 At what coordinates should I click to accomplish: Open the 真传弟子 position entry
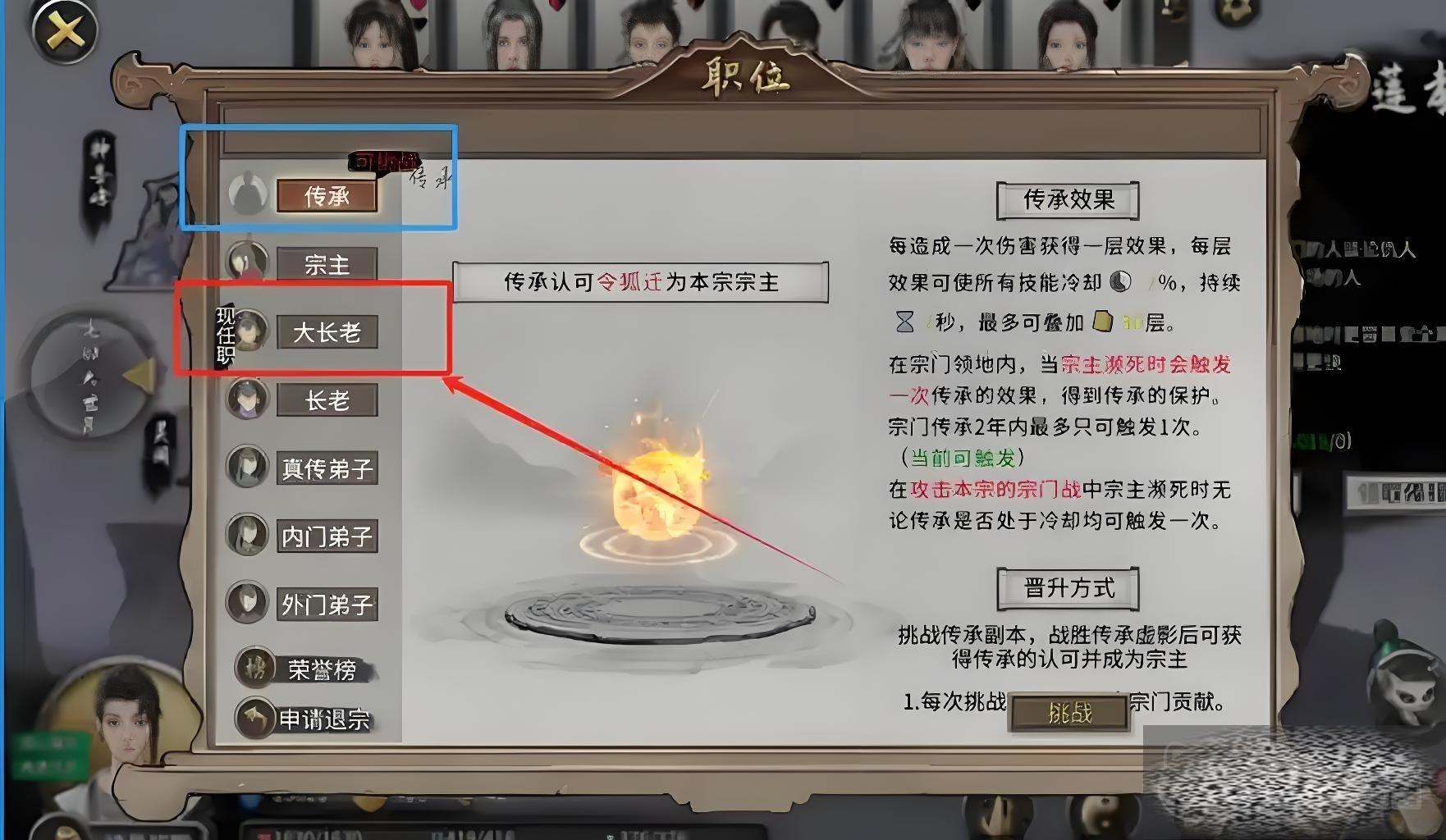coord(327,468)
